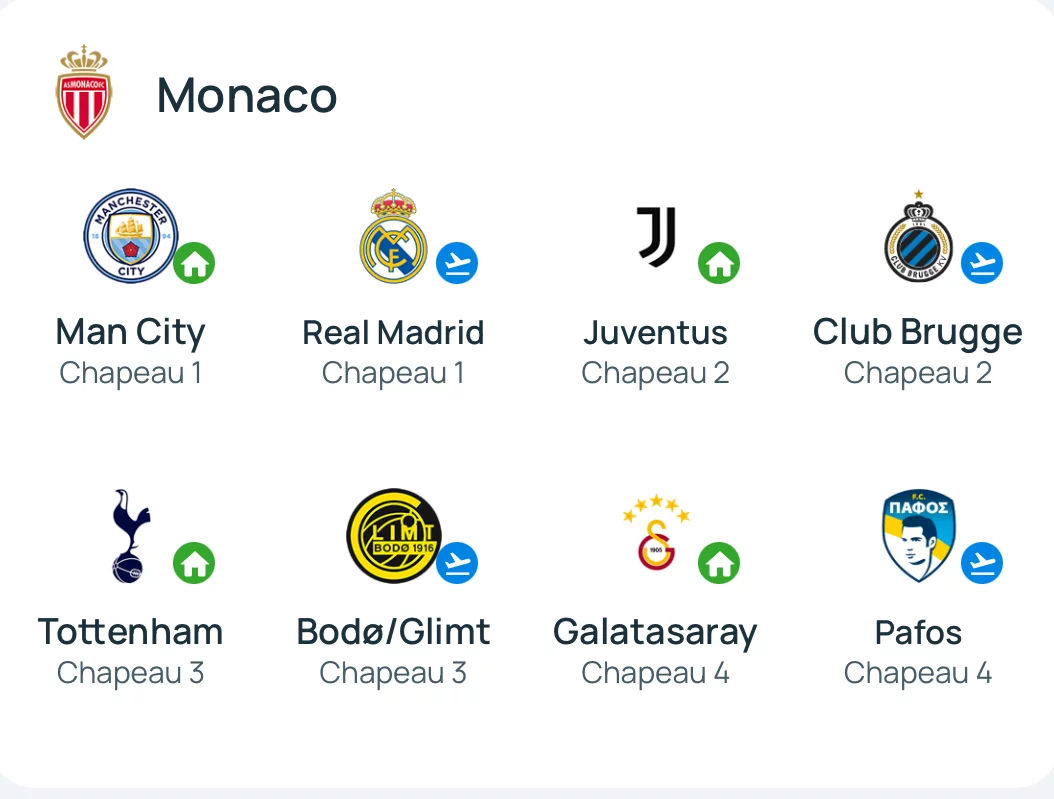Open the Monaco team heading
This screenshot has height=799, width=1054.
coord(247,95)
